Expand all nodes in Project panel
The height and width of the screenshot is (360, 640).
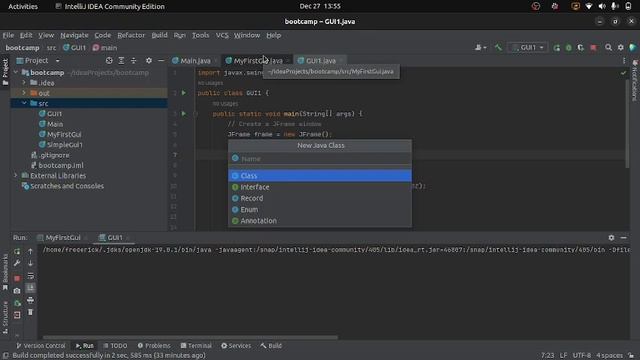121,60
